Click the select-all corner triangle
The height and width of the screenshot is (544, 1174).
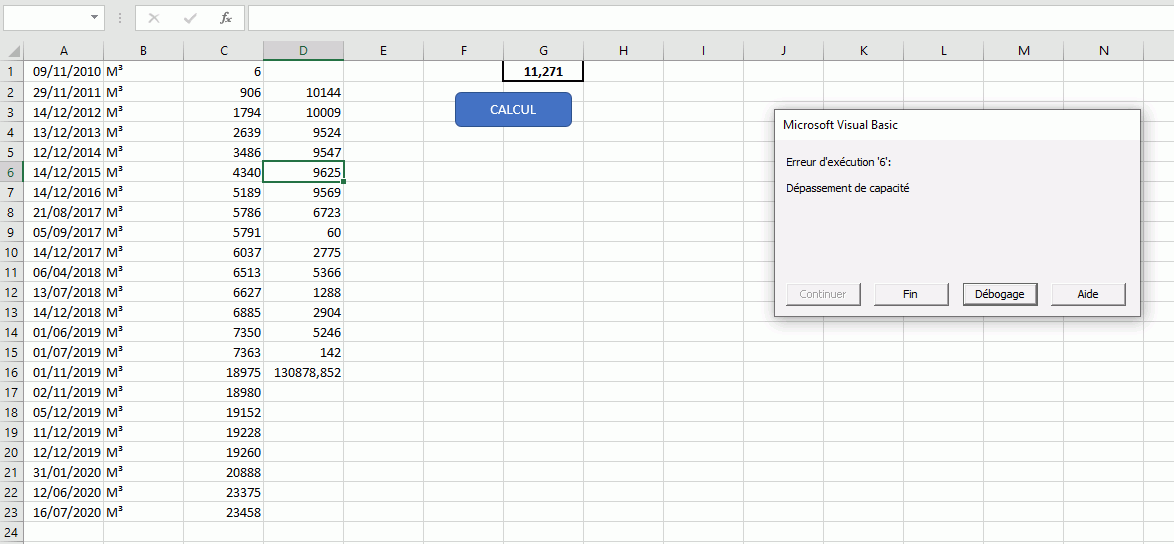[14, 51]
